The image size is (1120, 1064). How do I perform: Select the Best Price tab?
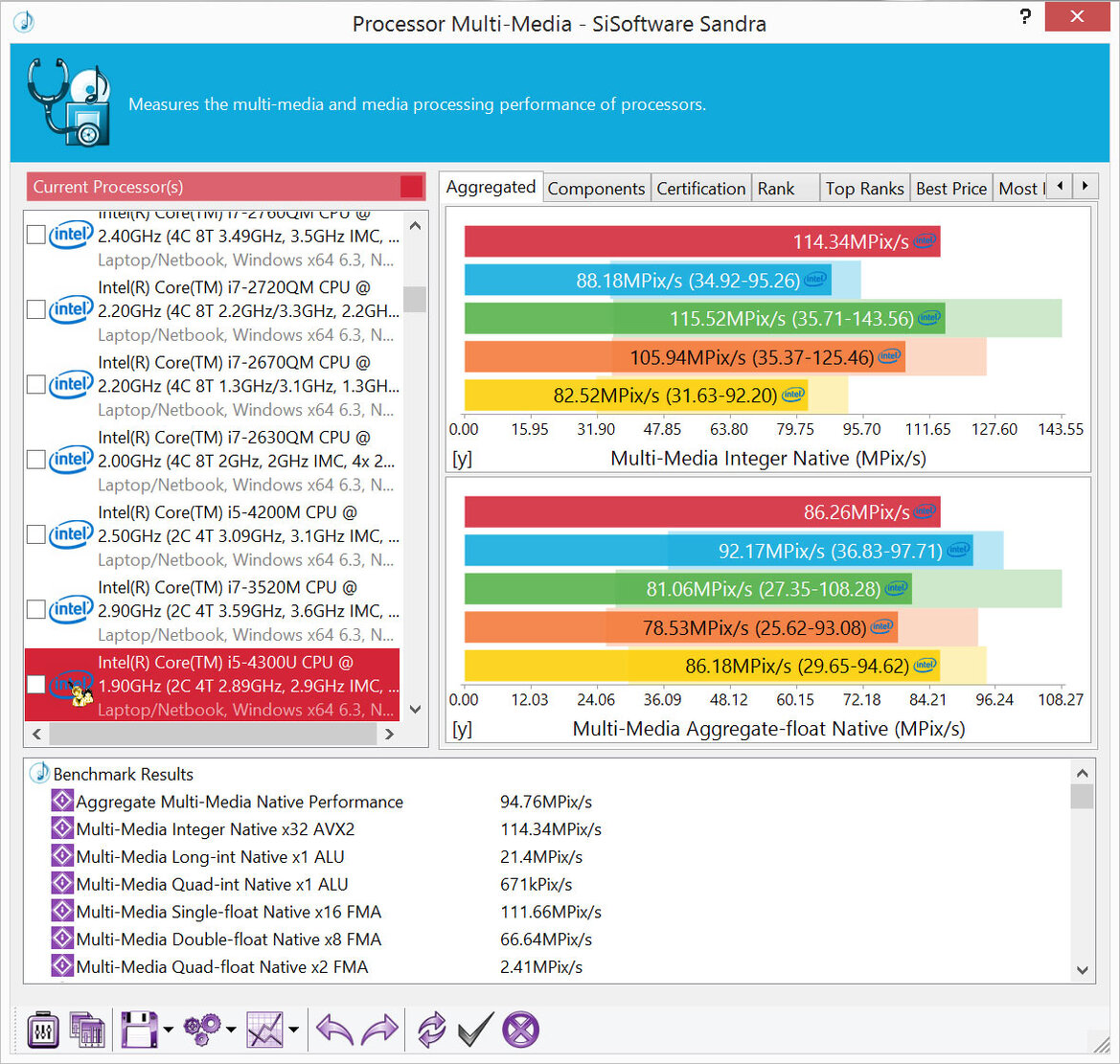click(x=951, y=189)
